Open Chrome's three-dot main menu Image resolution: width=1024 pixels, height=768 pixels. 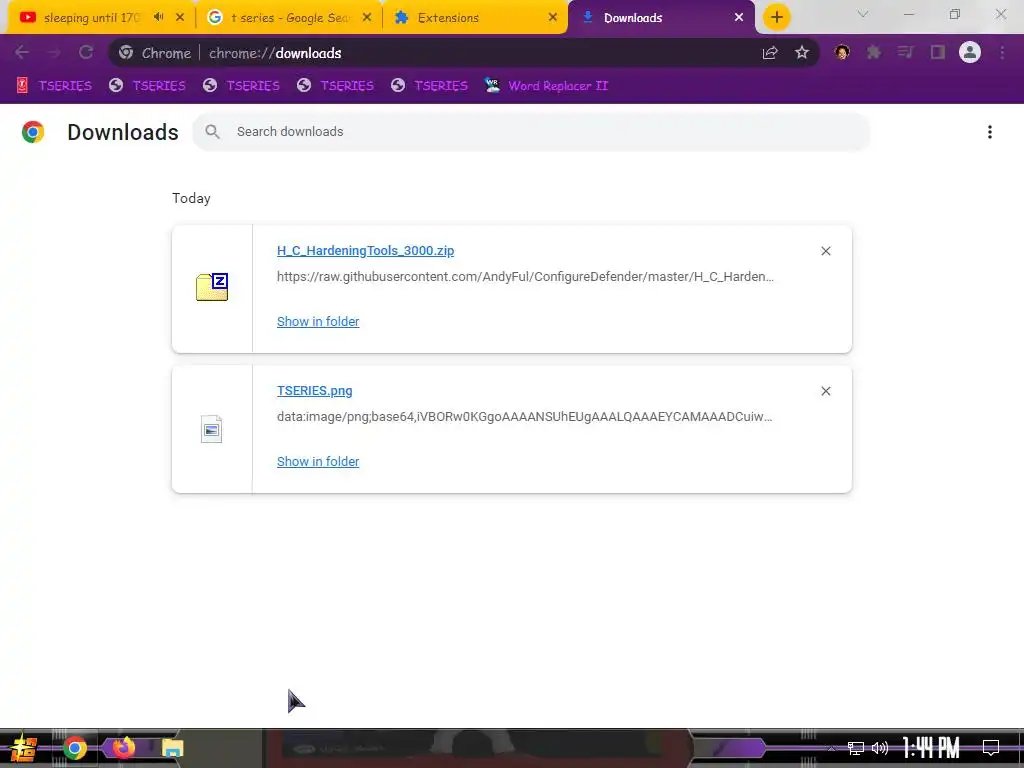pos(1002,53)
